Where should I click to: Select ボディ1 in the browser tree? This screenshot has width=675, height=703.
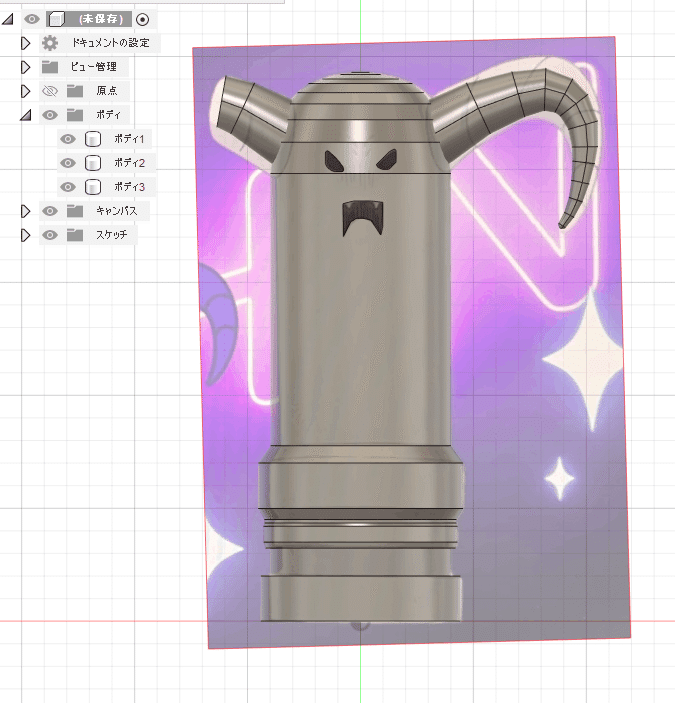129,139
